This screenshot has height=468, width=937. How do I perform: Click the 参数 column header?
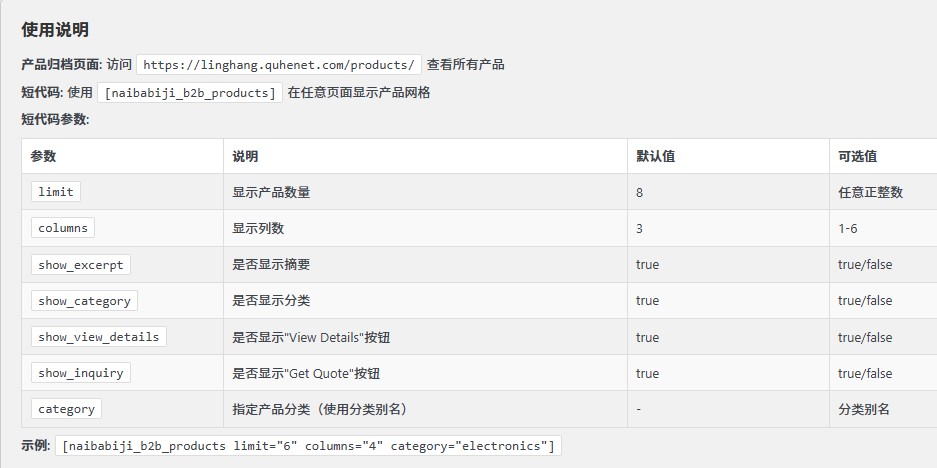43,157
